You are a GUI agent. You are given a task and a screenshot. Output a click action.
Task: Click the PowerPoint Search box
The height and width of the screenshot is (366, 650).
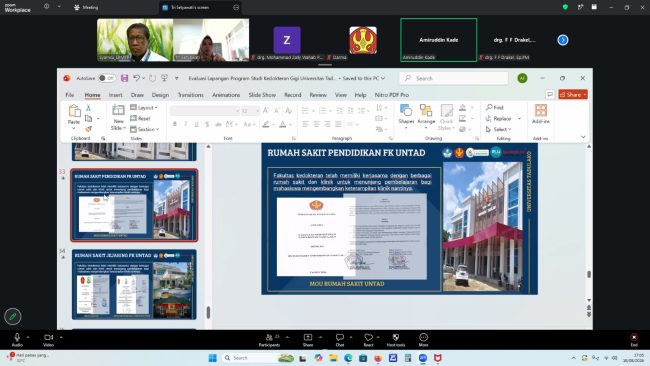coord(454,78)
